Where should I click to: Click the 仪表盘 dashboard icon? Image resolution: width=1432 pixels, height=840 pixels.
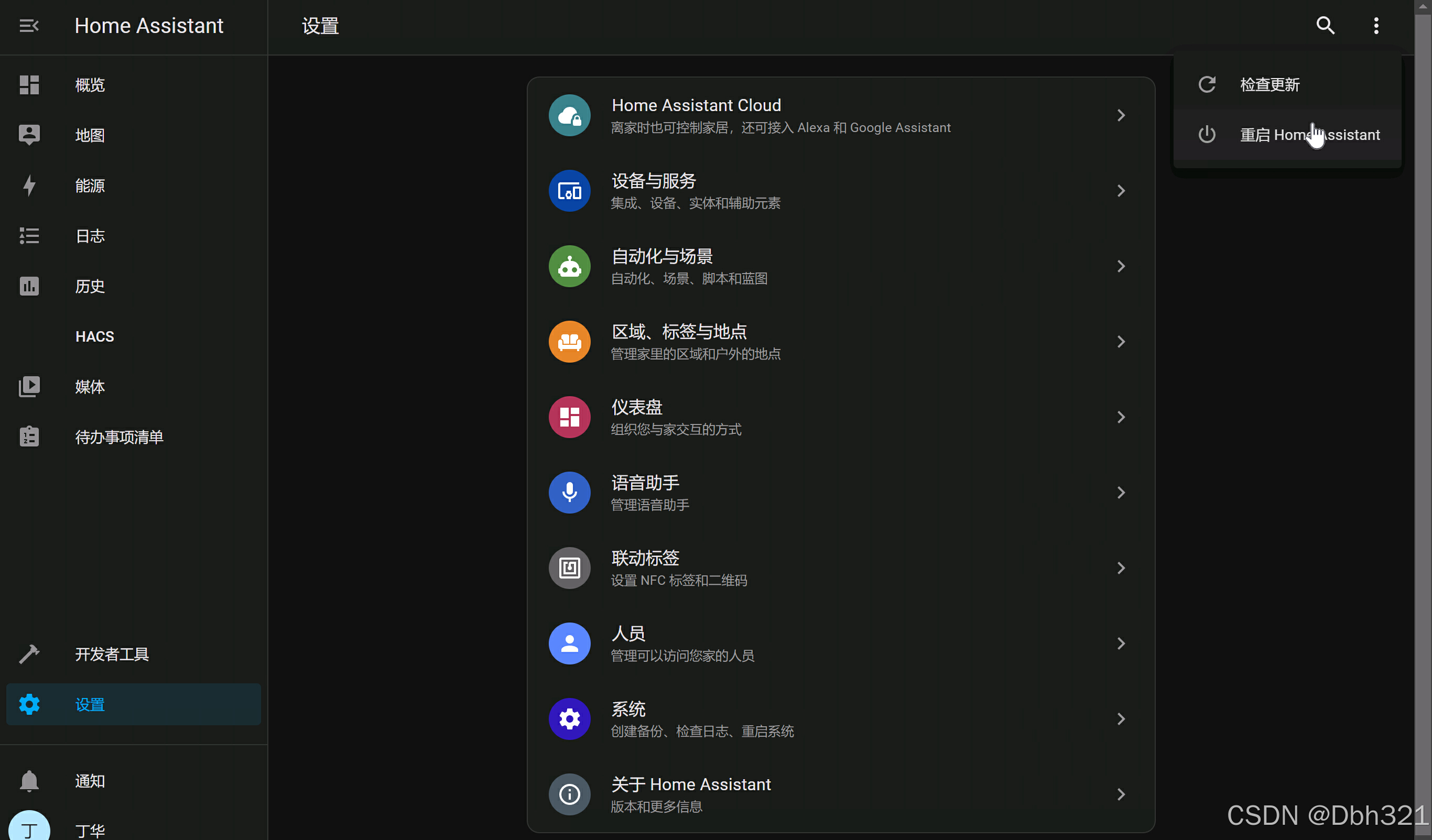click(x=569, y=418)
